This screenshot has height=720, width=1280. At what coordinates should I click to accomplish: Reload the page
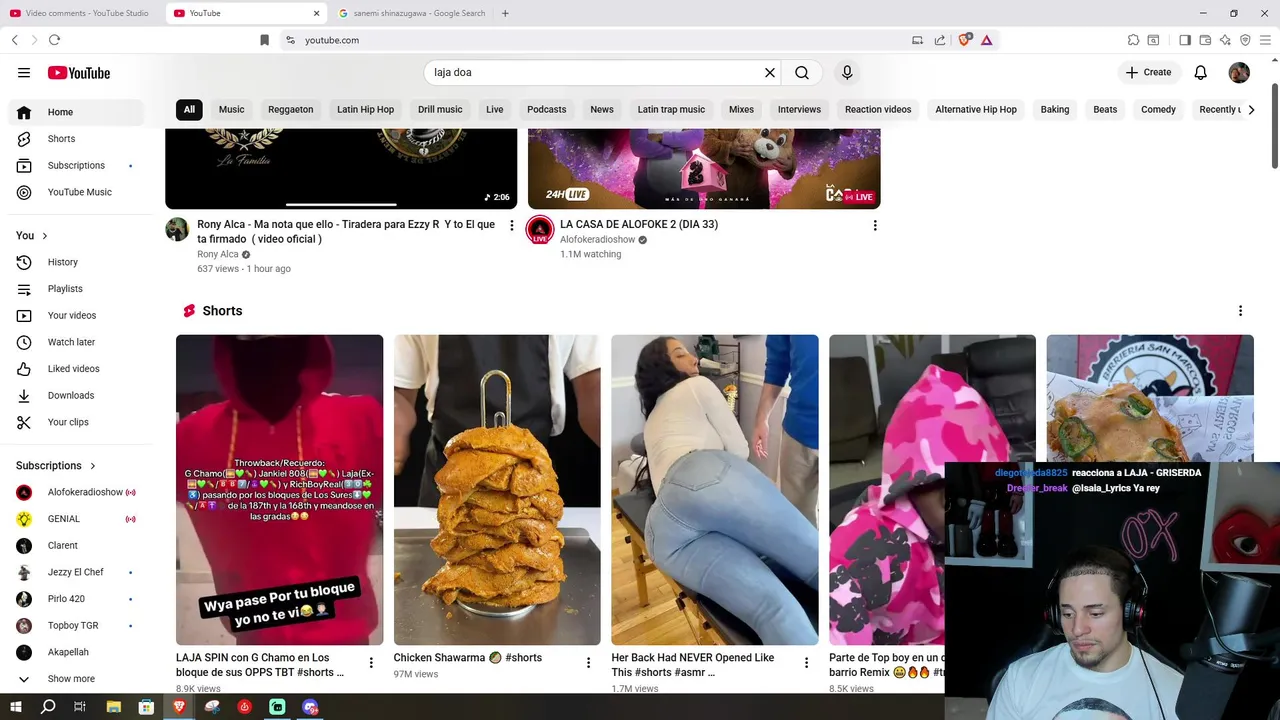[54, 40]
